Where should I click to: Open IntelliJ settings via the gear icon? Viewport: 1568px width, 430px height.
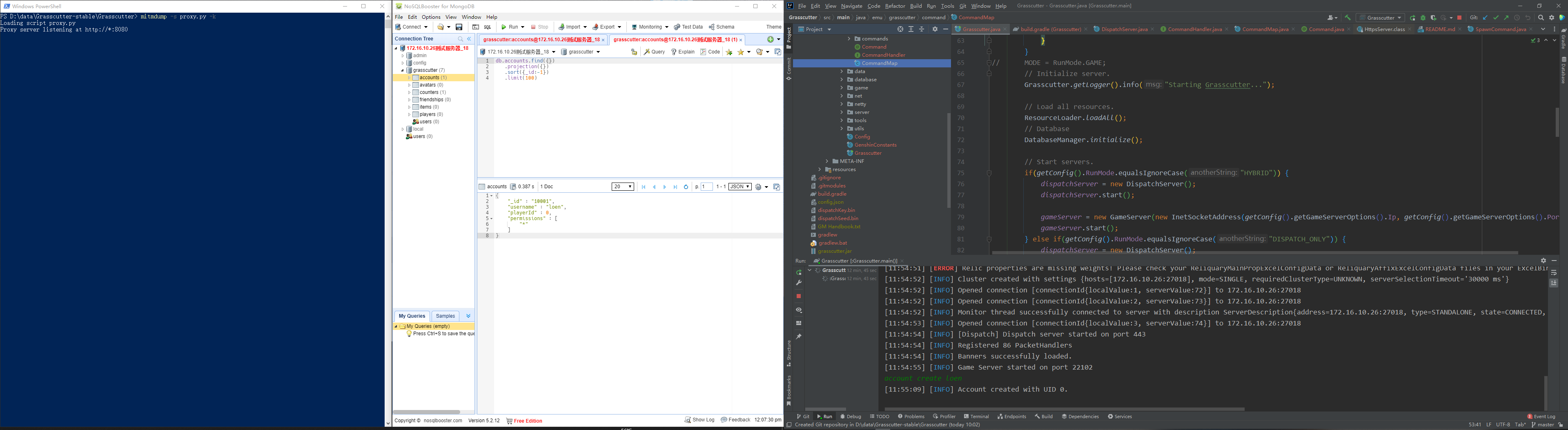(x=1552, y=18)
